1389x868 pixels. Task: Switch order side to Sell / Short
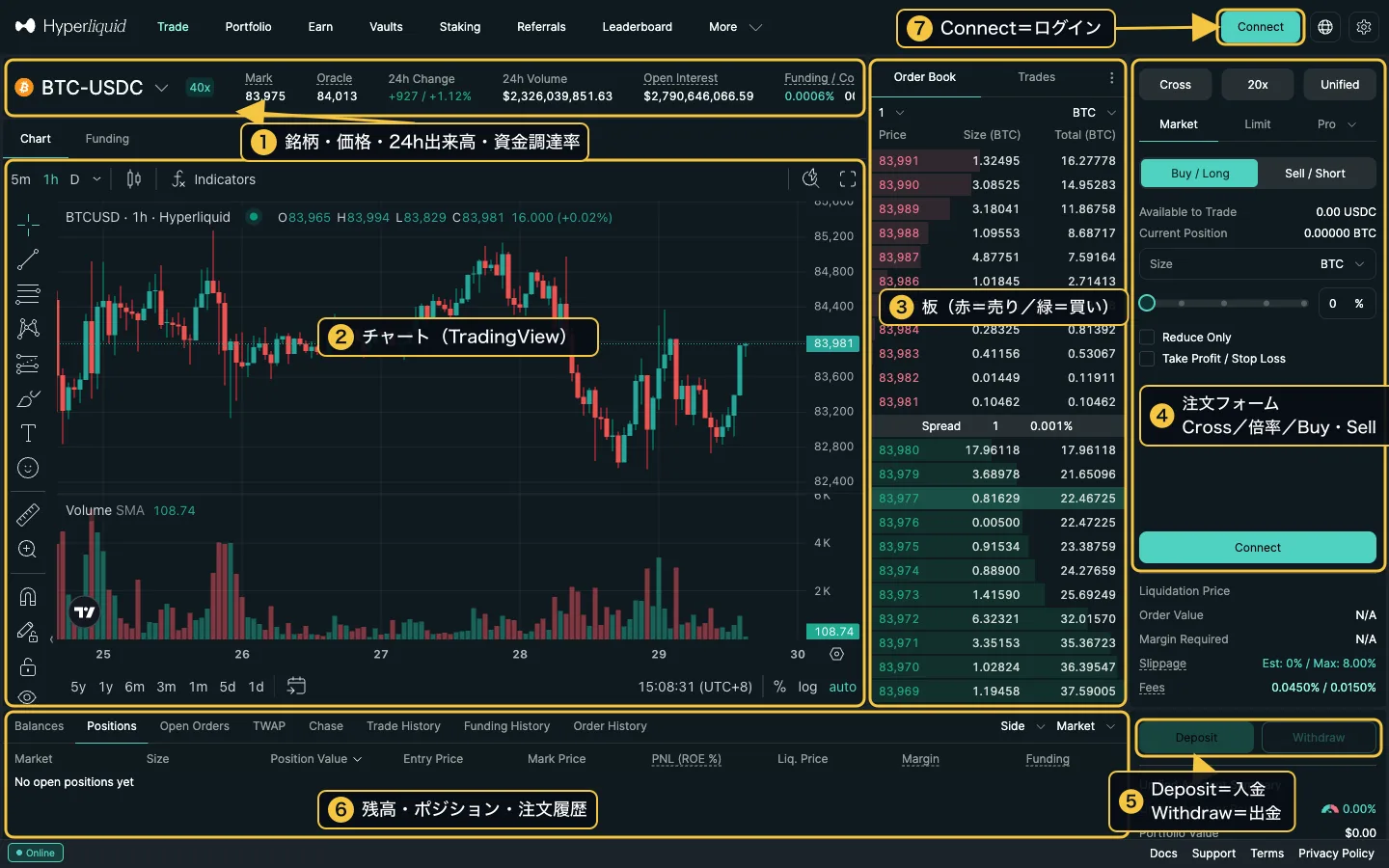click(1315, 174)
